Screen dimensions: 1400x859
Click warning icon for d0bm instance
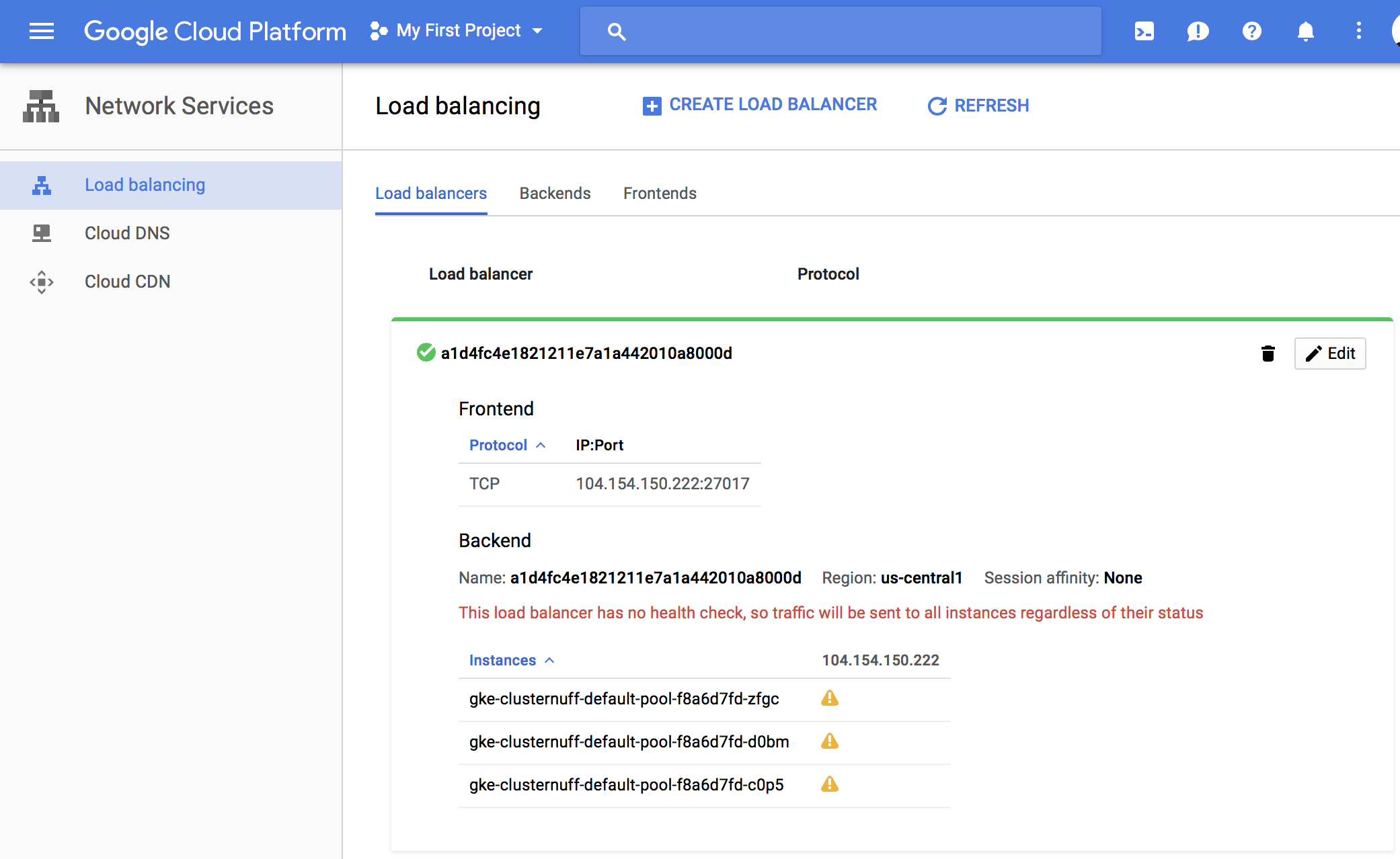829,741
